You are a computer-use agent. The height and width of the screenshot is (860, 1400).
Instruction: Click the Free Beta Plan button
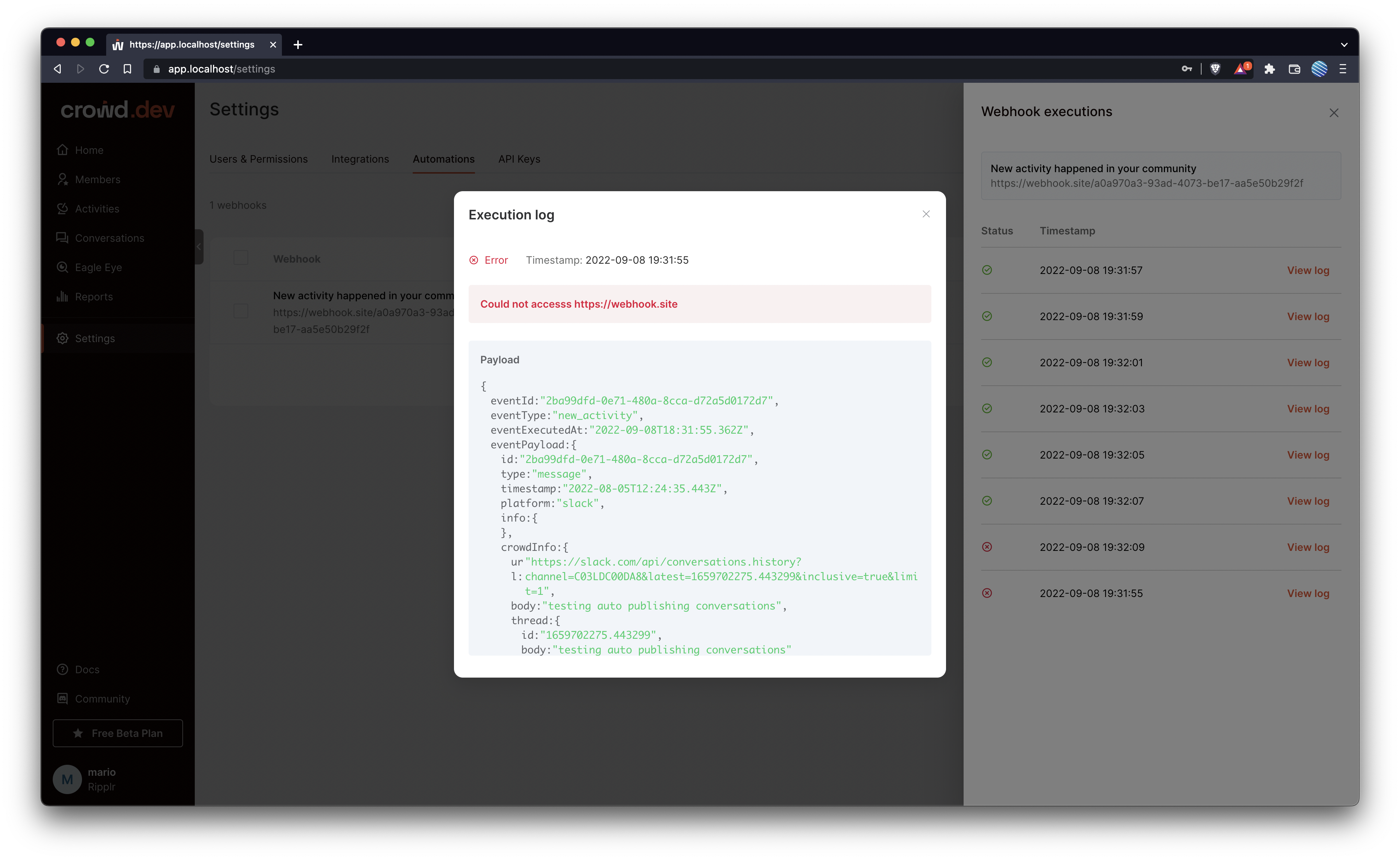click(x=118, y=733)
